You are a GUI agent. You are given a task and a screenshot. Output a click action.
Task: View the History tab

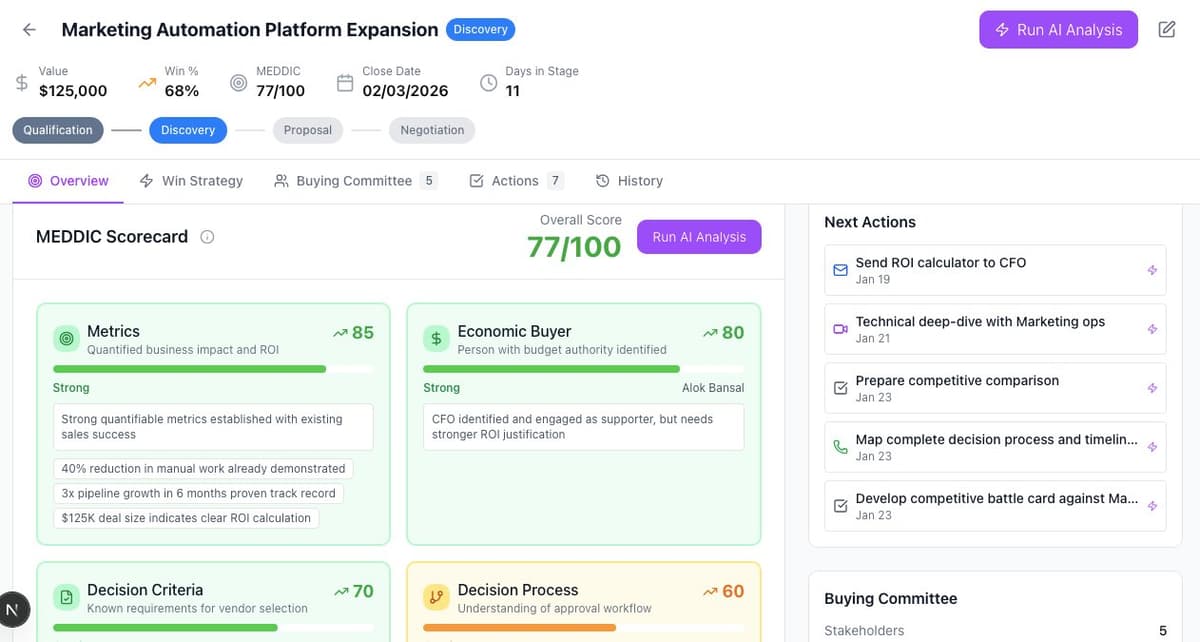(640, 180)
